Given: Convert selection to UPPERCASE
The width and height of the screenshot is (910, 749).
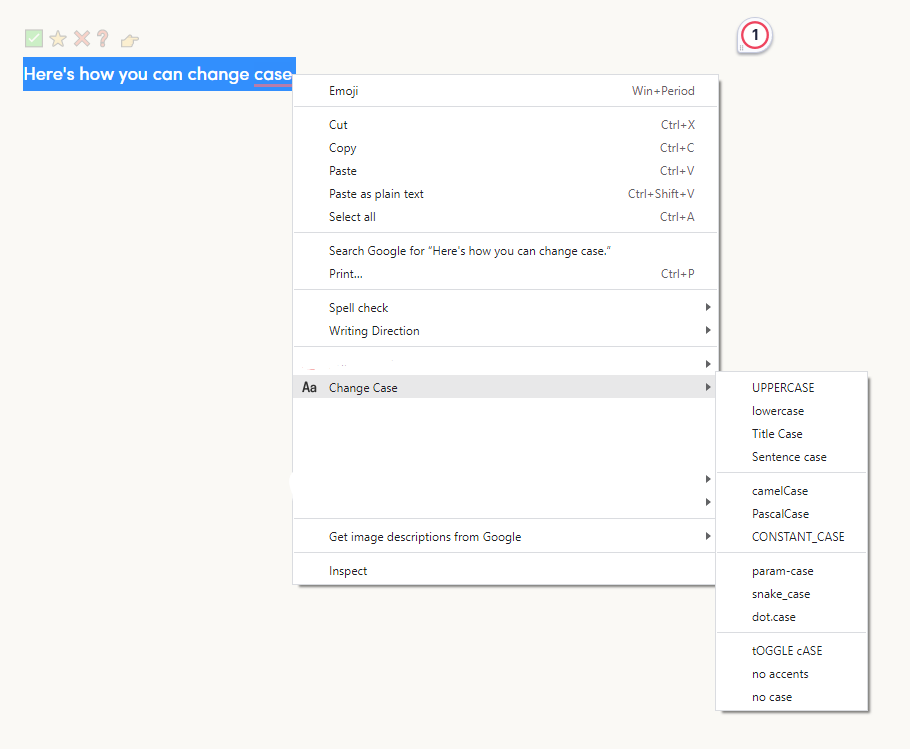Looking at the screenshot, I should click(x=783, y=388).
